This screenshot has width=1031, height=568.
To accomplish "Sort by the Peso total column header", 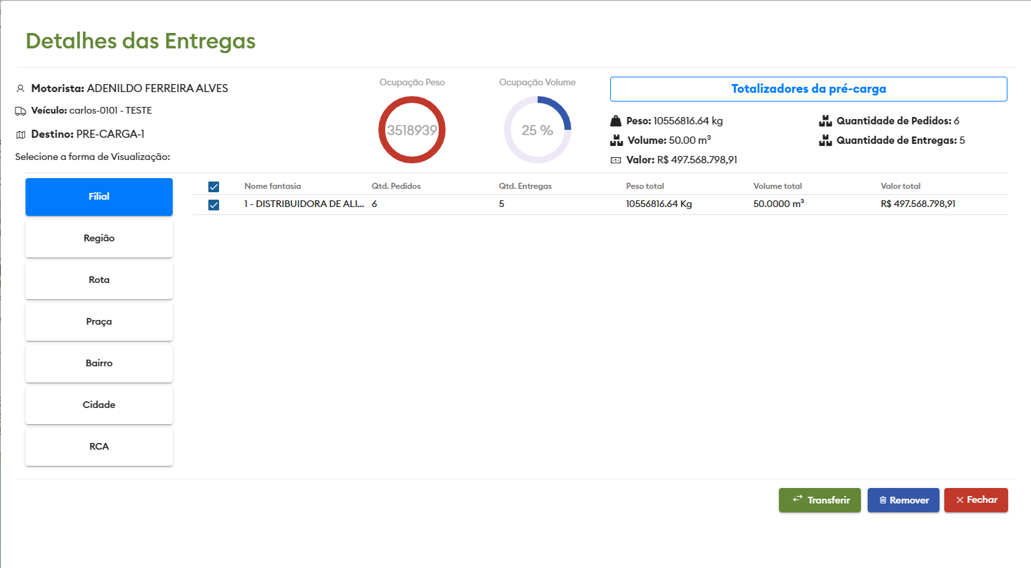I will (644, 187).
